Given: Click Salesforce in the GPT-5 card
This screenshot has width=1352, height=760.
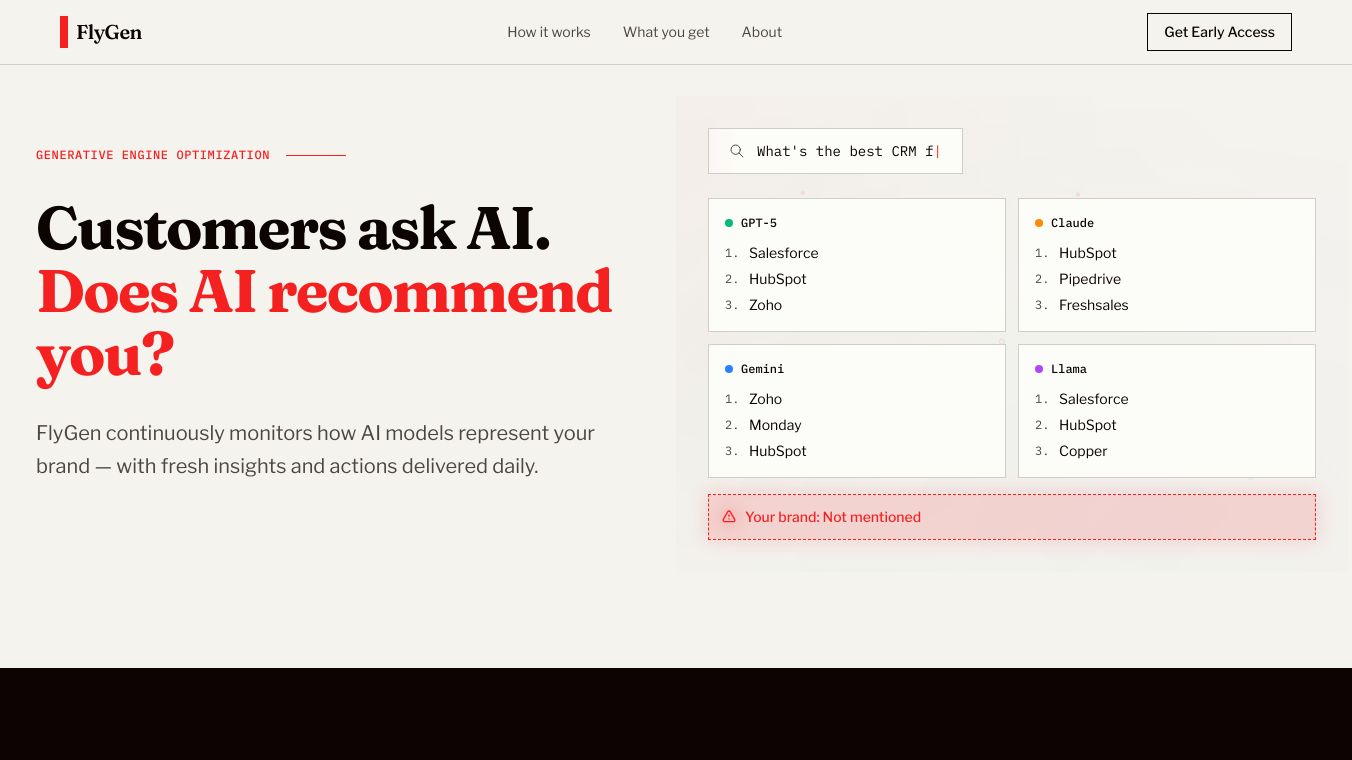Looking at the screenshot, I should 784,253.
